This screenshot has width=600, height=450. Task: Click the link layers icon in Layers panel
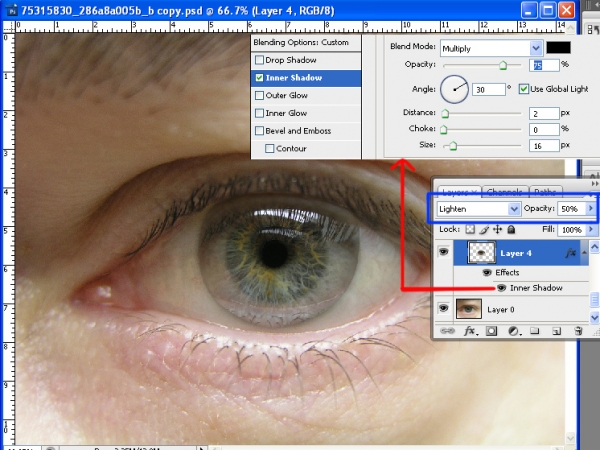(447, 331)
